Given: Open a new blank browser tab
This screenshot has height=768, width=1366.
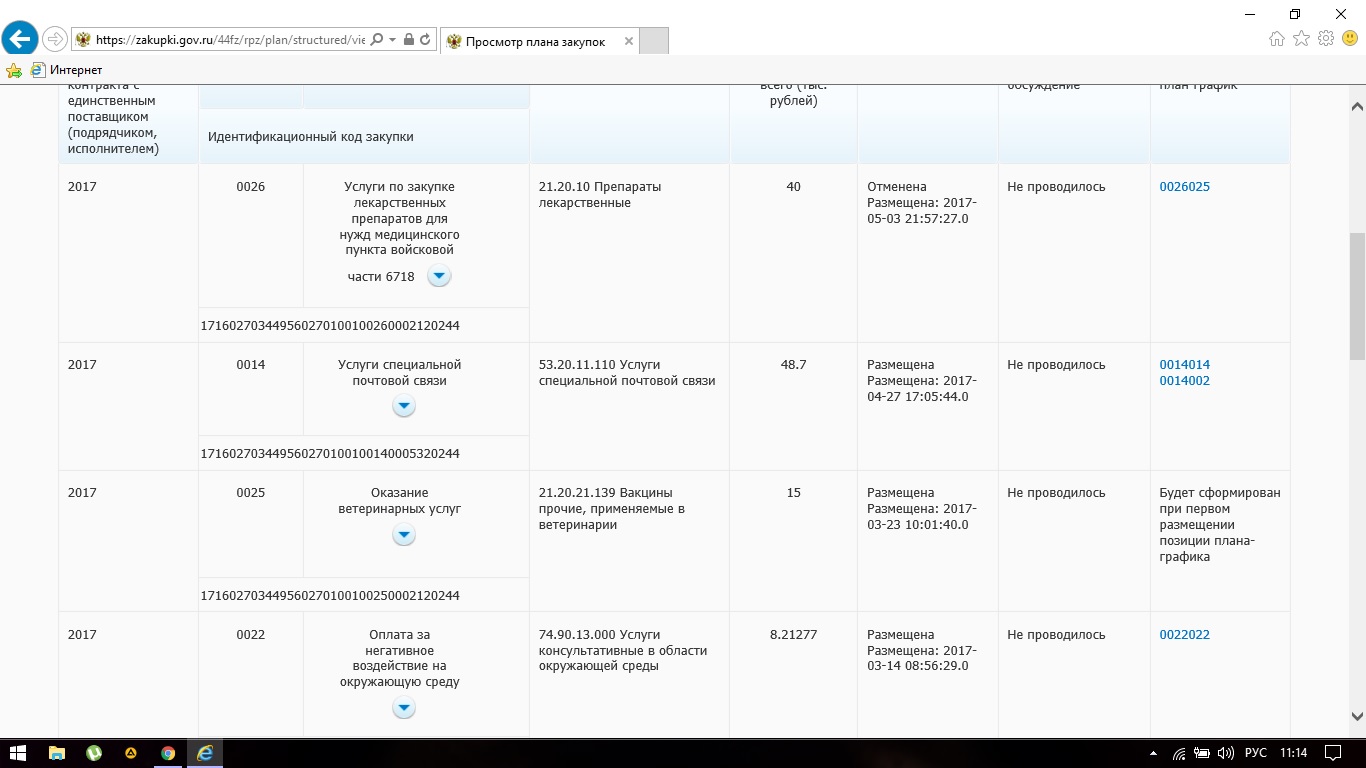Looking at the screenshot, I should pyautogui.click(x=653, y=41).
